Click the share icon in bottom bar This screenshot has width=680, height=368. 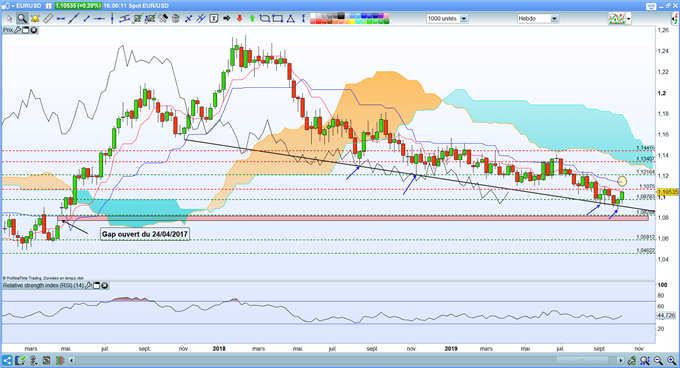click(7, 360)
